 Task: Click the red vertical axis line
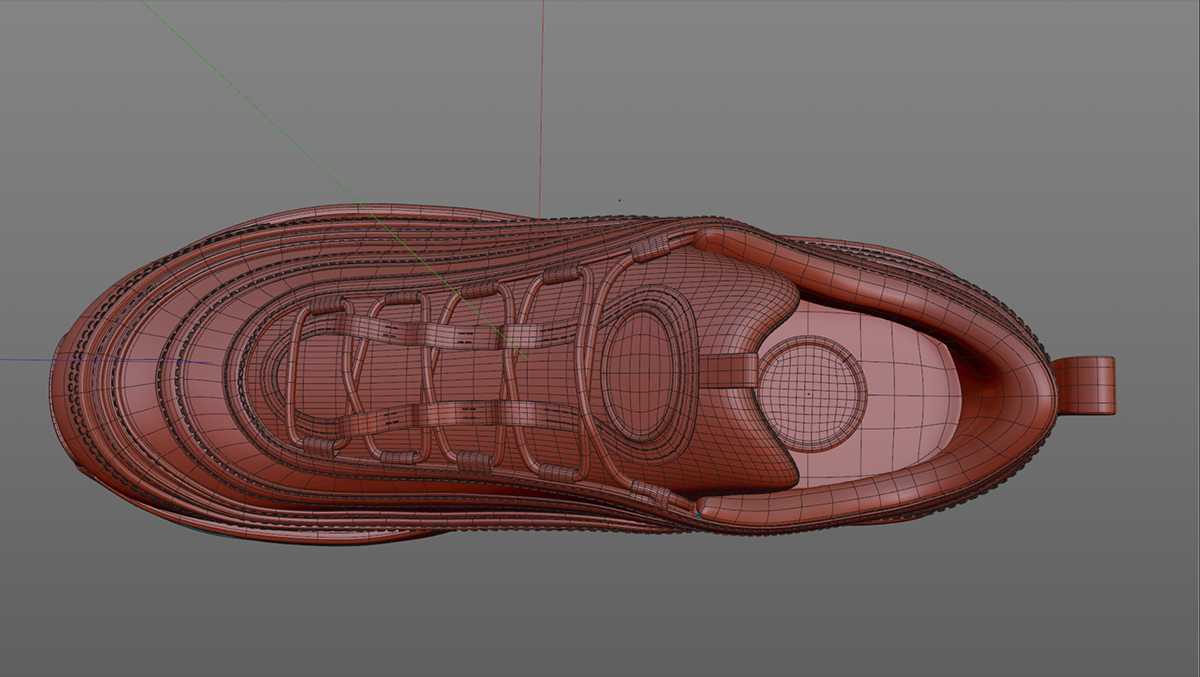[x=543, y=100]
